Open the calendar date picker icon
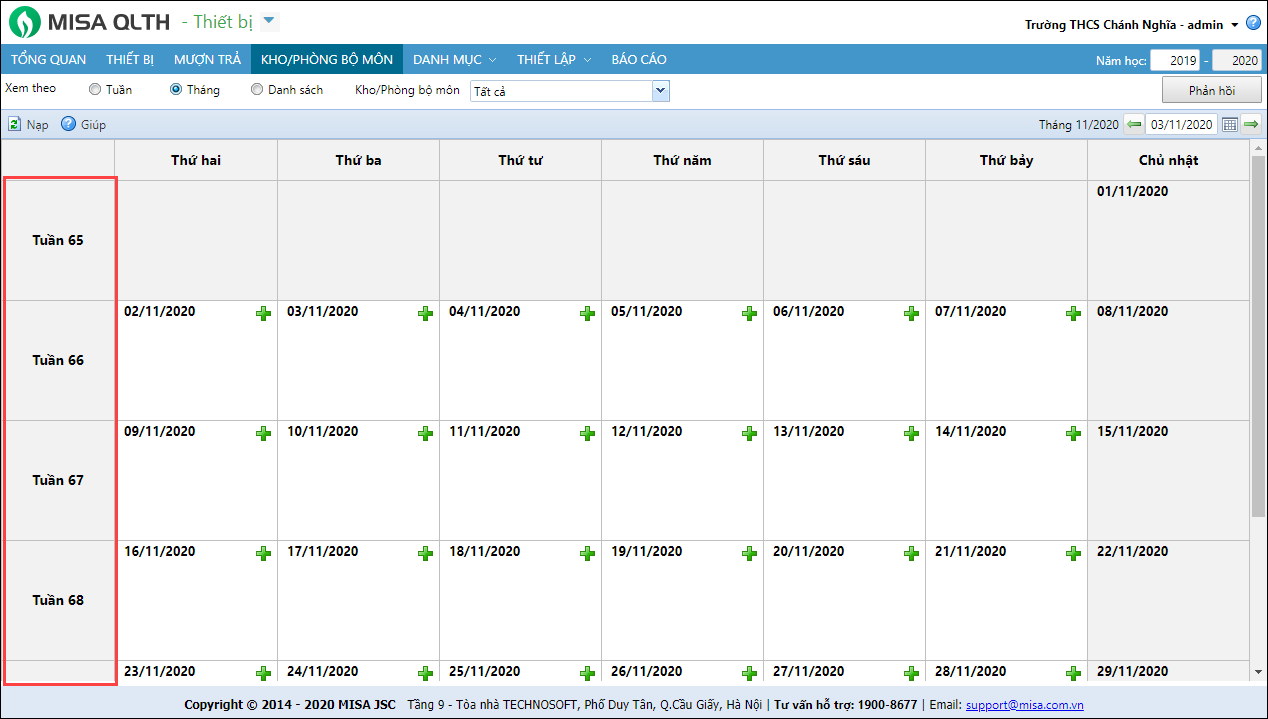Image resolution: width=1268 pixels, height=719 pixels. click(1230, 124)
